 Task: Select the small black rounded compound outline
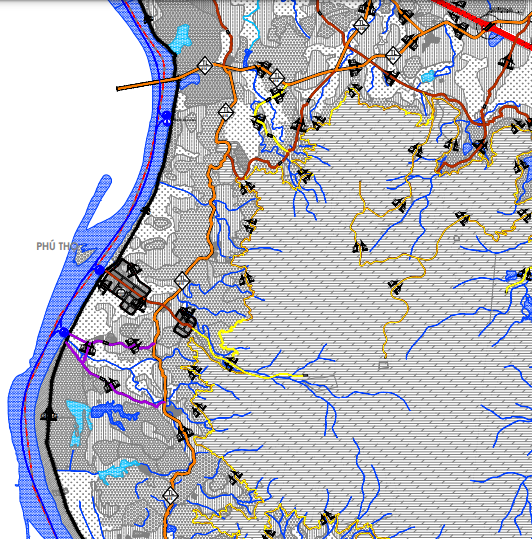[185, 322]
